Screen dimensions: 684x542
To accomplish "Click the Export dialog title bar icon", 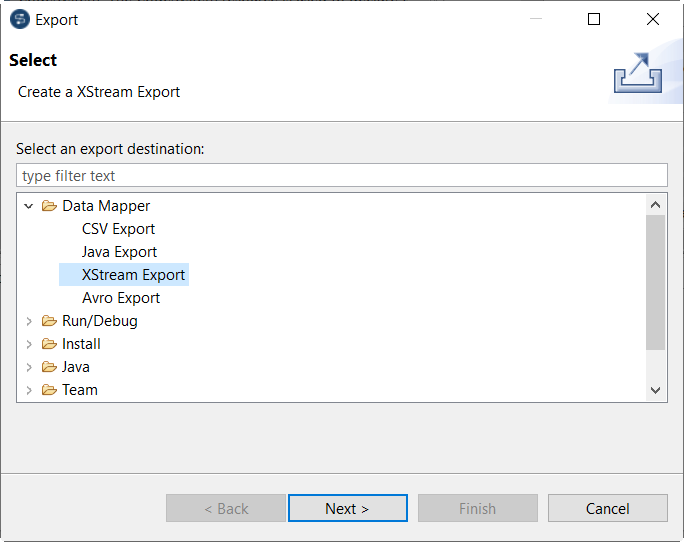I will click(19, 19).
